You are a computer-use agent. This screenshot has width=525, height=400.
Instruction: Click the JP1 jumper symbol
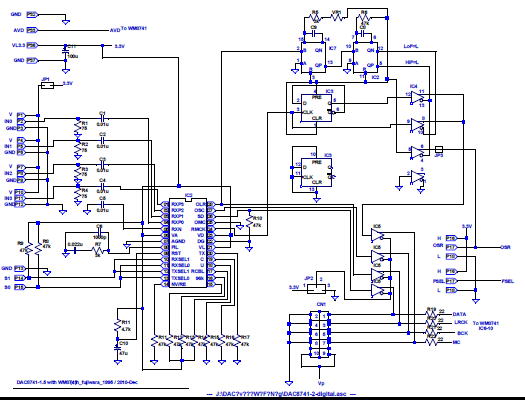click(x=47, y=86)
